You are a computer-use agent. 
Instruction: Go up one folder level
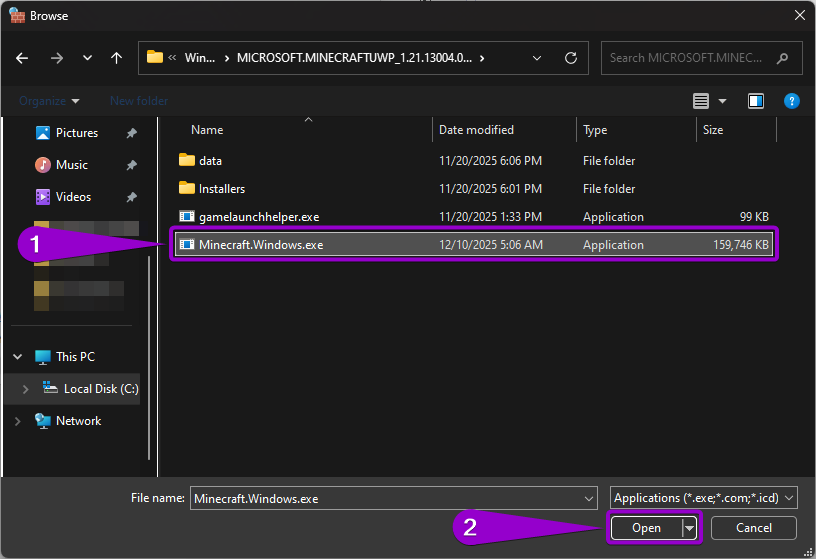point(117,58)
